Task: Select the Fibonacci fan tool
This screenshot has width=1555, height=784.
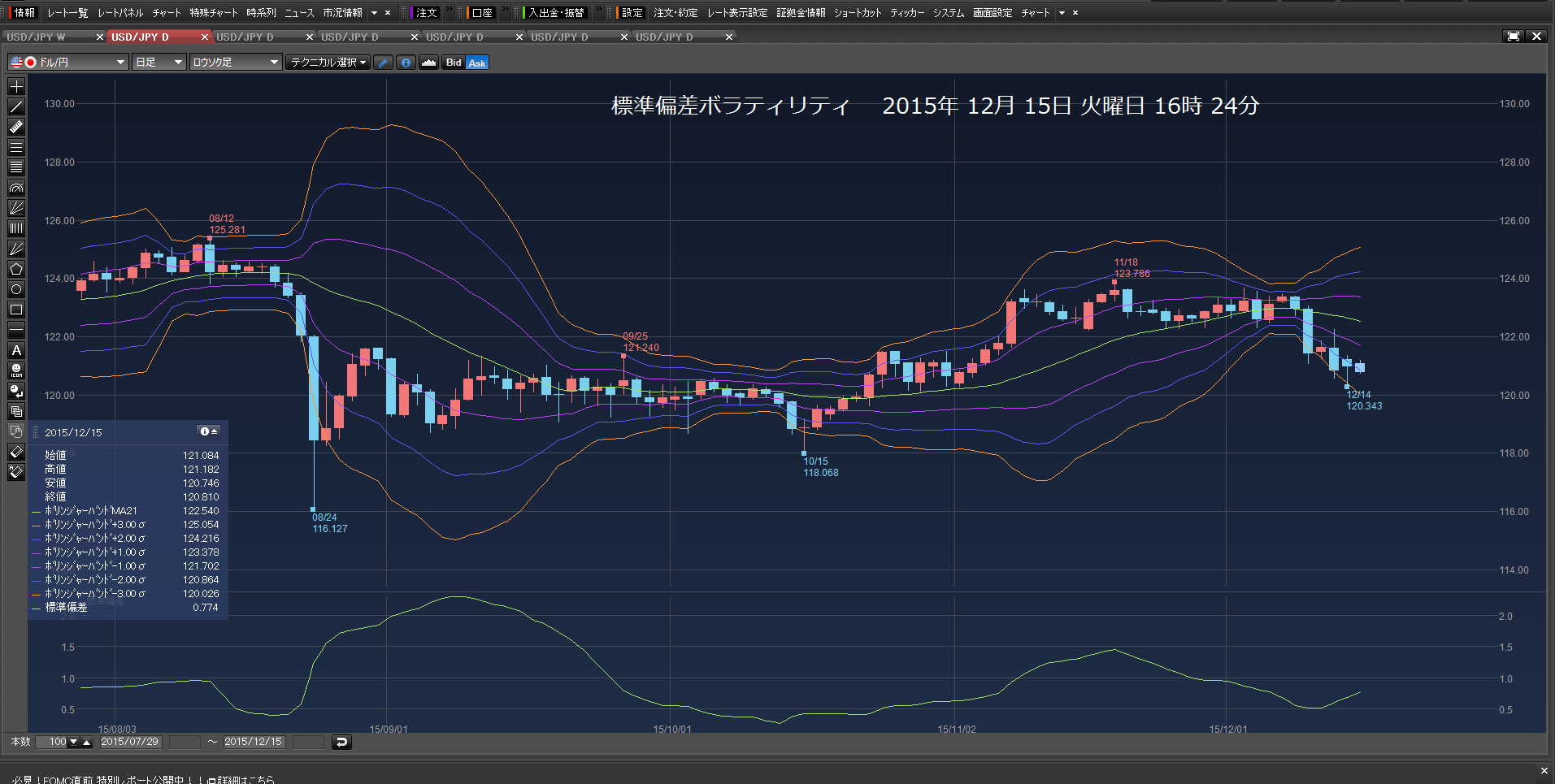Action: 16,208
